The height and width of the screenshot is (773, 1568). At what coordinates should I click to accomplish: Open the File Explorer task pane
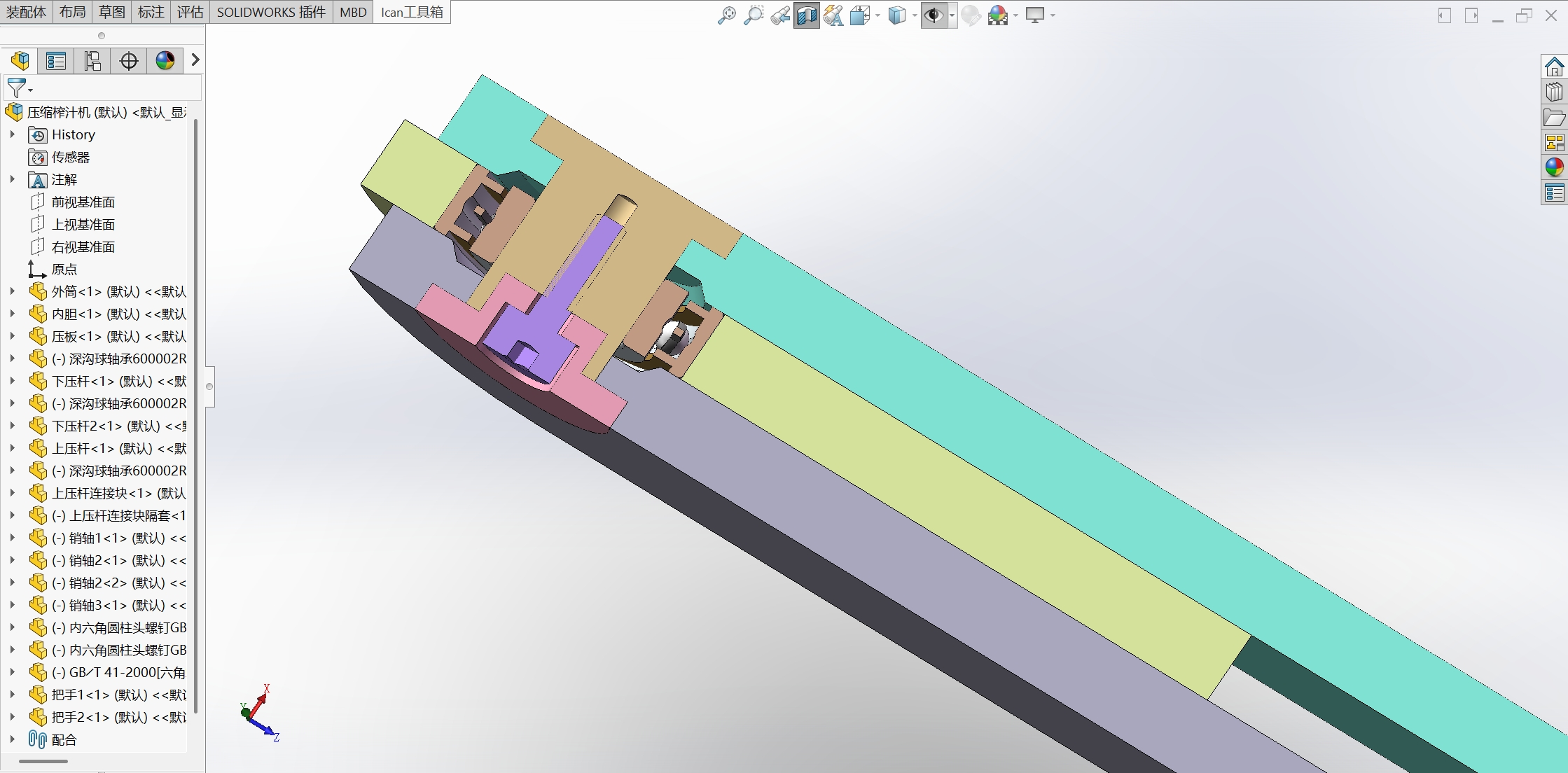(1554, 118)
